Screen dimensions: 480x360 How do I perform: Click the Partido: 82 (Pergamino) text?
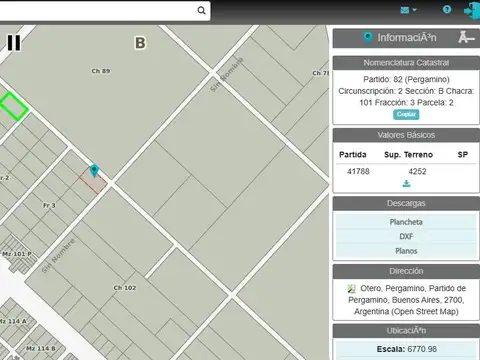click(x=406, y=79)
